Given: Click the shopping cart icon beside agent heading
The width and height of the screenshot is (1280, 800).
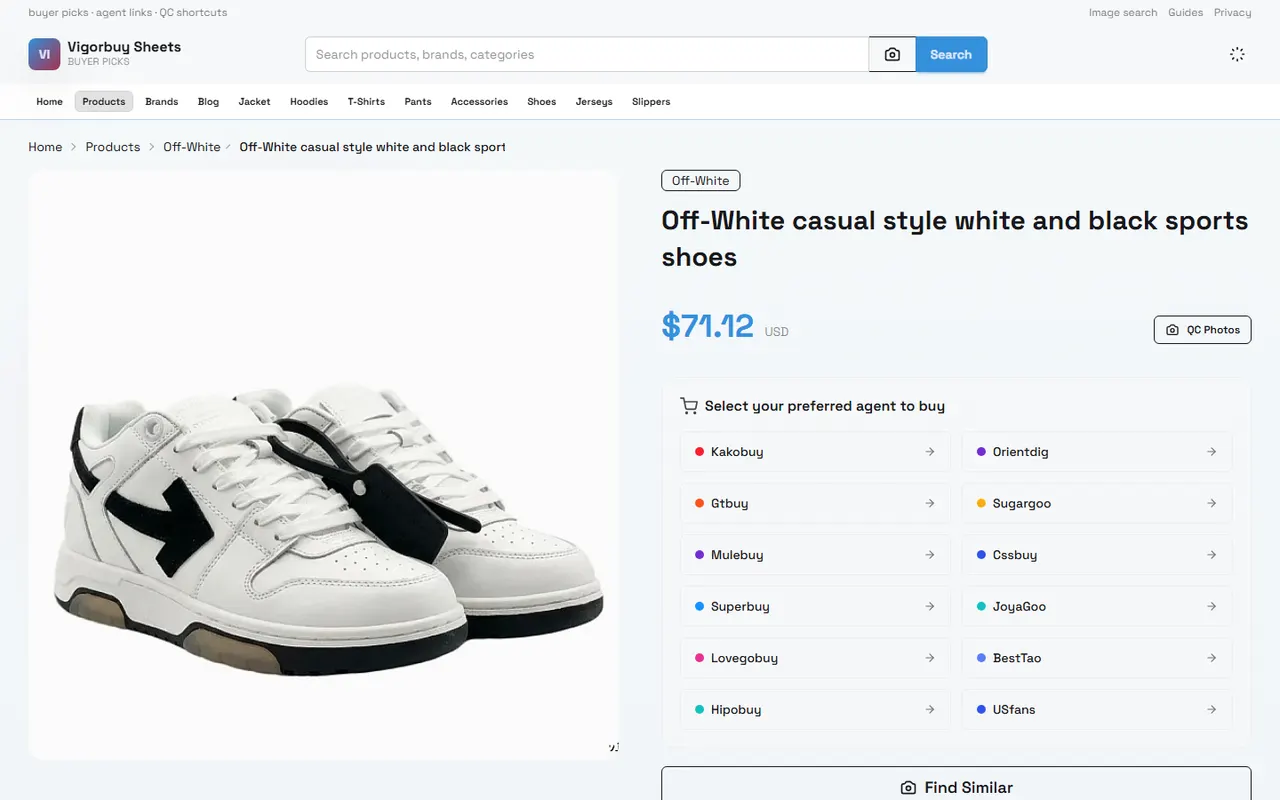Looking at the screenshot, I should (x=689, y=406).
